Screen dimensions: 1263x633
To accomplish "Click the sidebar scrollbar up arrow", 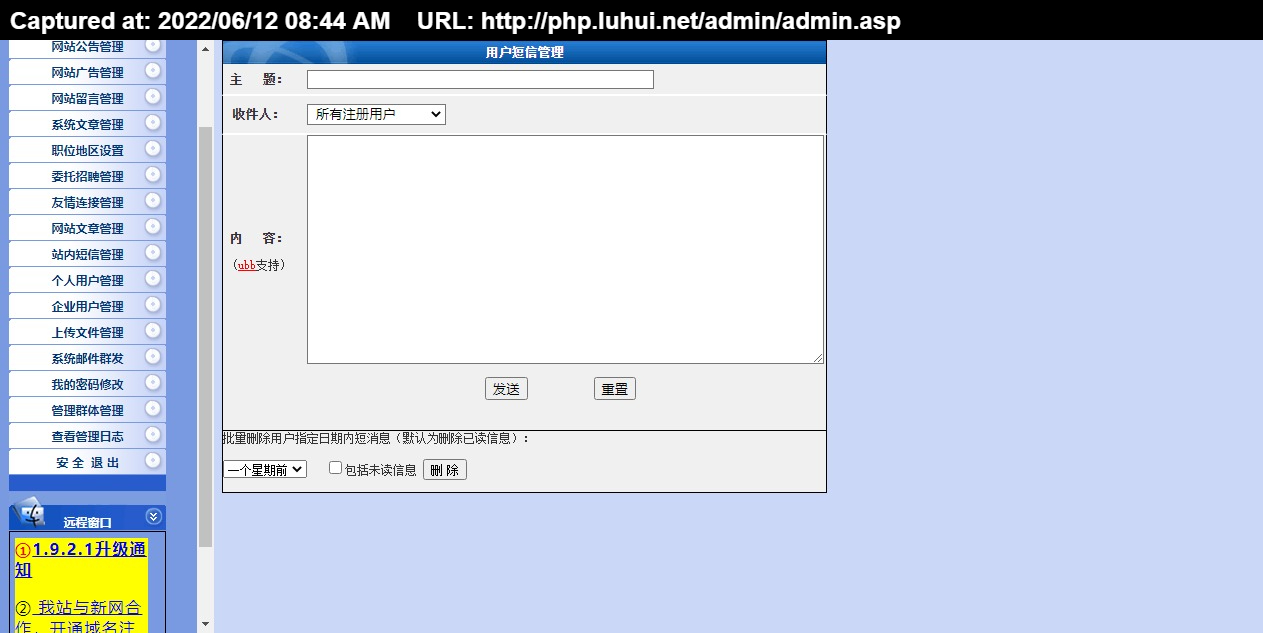I will (x=206, y=48).
